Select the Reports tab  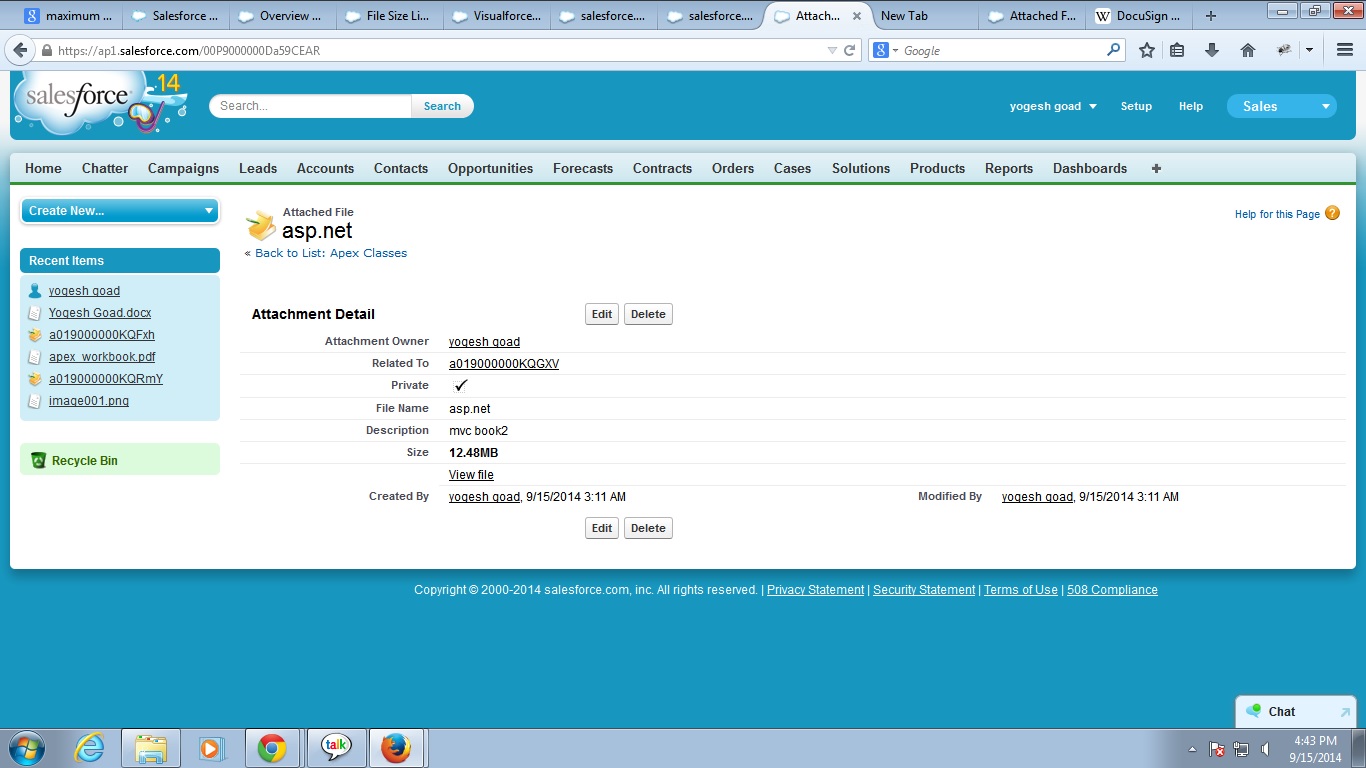coord(1009,168)
